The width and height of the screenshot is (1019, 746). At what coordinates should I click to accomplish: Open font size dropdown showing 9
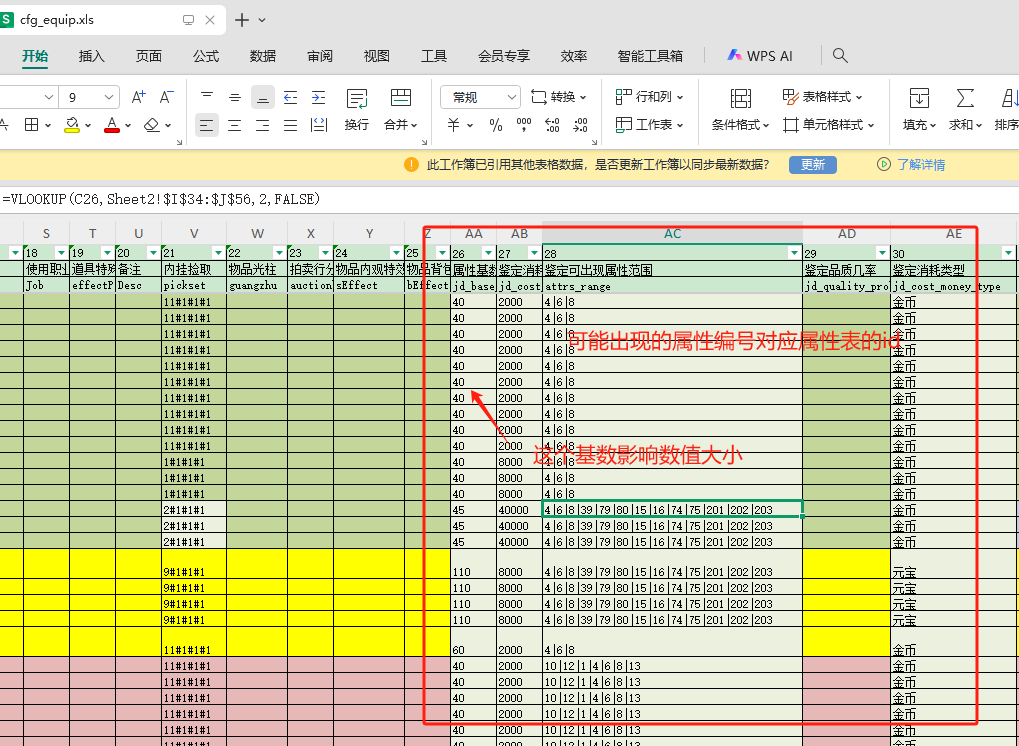pos(109,97)
